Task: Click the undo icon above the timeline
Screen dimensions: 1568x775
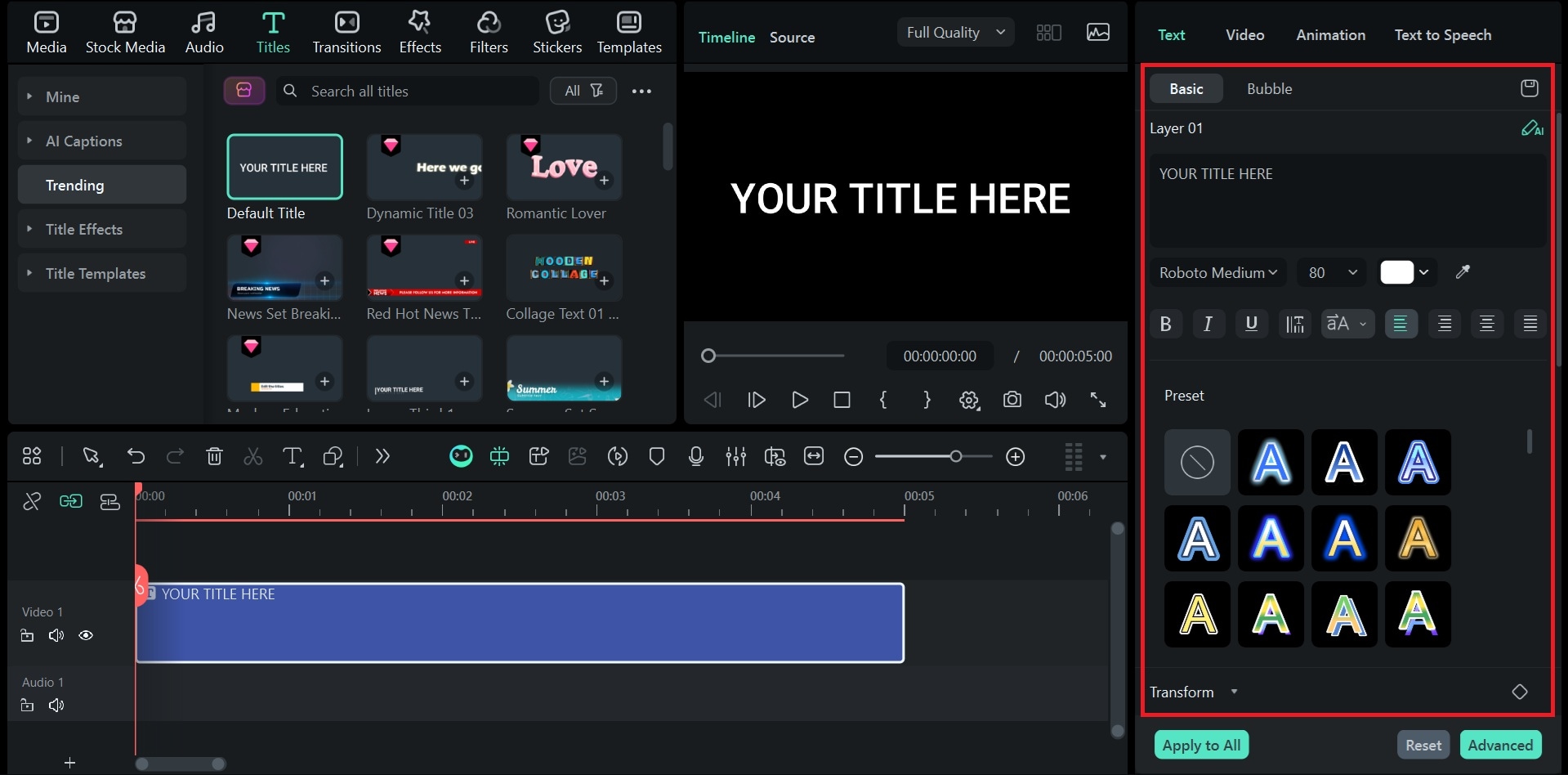Action: pyautogui.click(x=136, y=456)
